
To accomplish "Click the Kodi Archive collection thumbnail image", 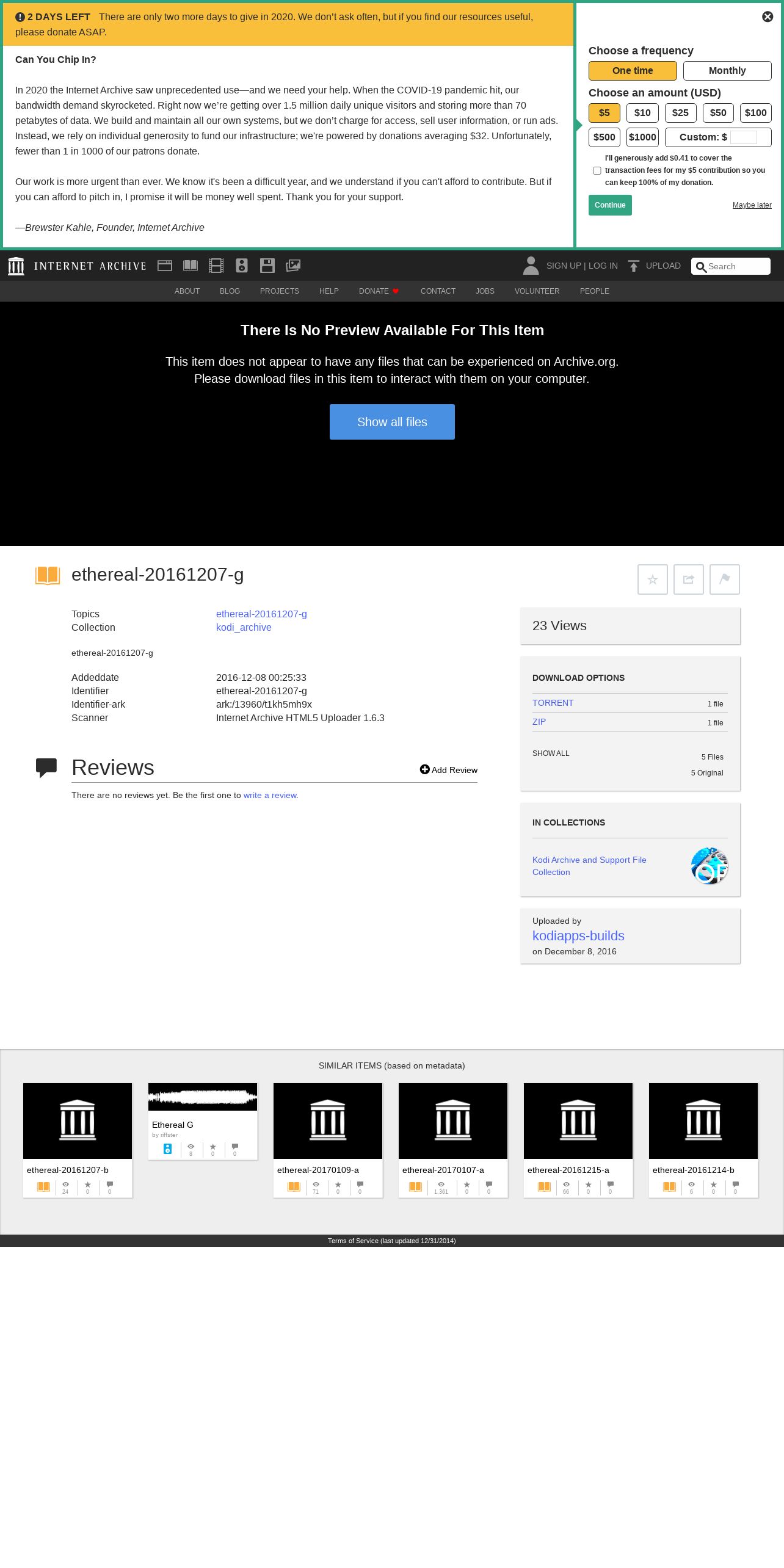I will pyautogui.click(x=710, y=866).
